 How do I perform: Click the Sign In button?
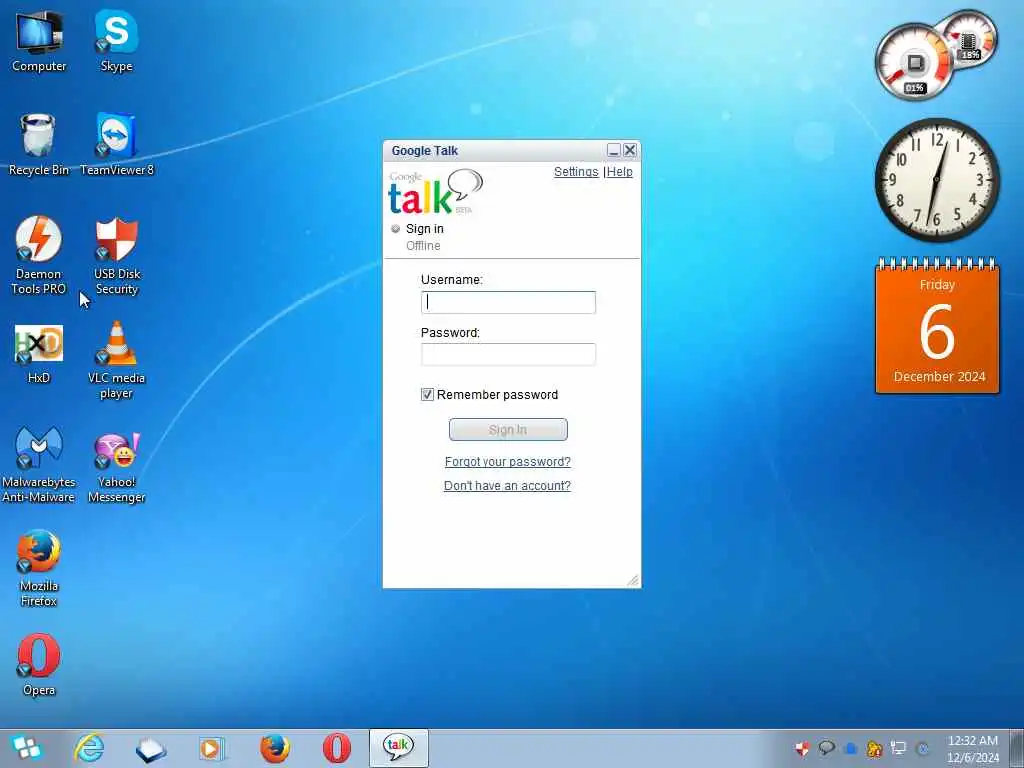pyautogui.click(x=508, y=430)
